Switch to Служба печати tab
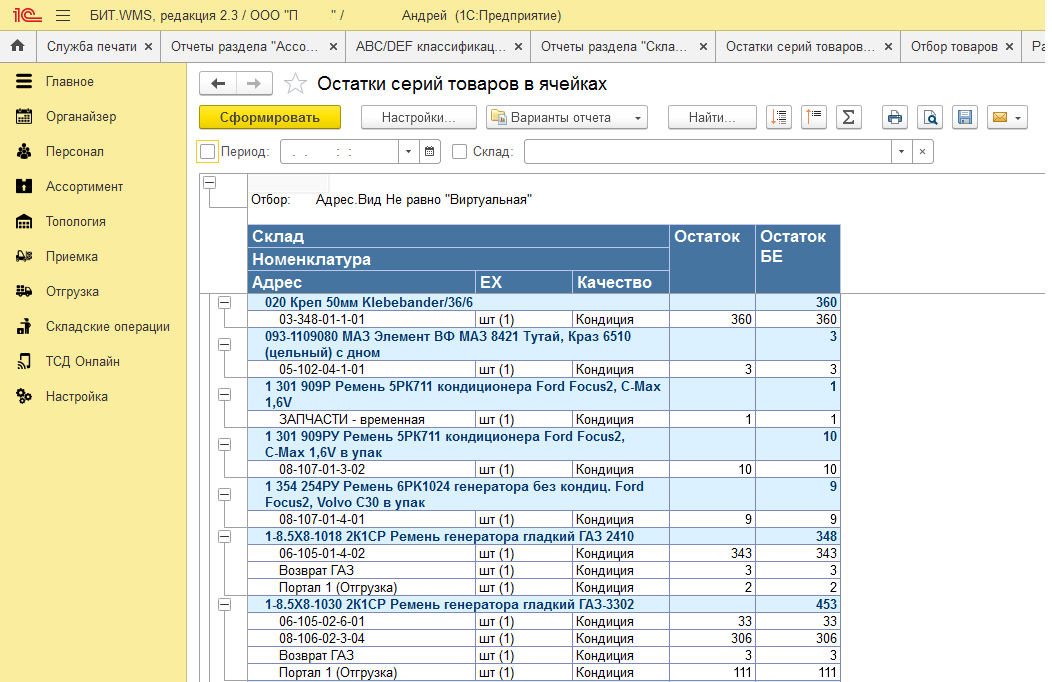This screenshot has width=1052, height=682. (x=92, y=46)
